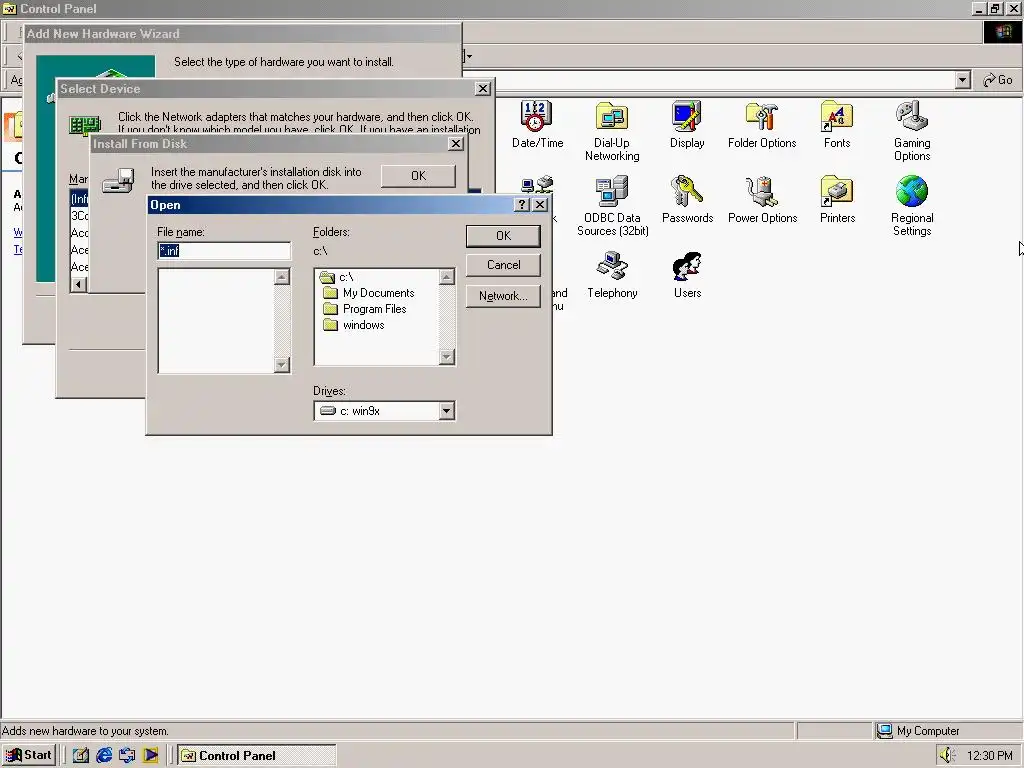Click the Show Desktop quick launch icon

[80, 755]
